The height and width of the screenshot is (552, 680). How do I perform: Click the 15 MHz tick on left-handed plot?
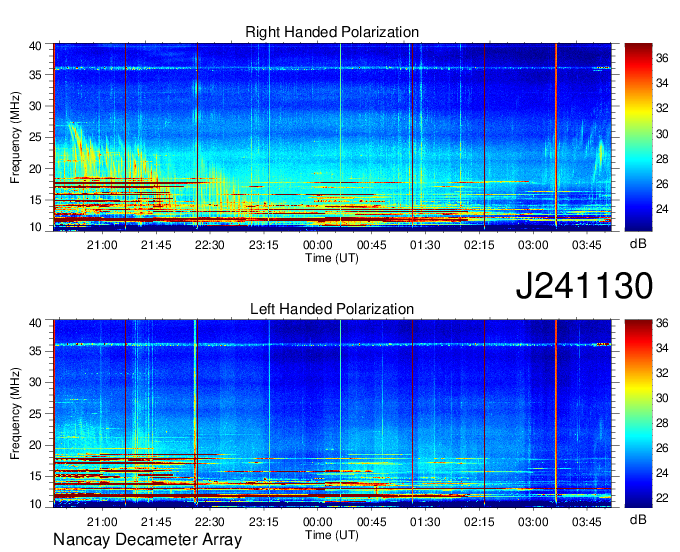(x=35, y=477)
